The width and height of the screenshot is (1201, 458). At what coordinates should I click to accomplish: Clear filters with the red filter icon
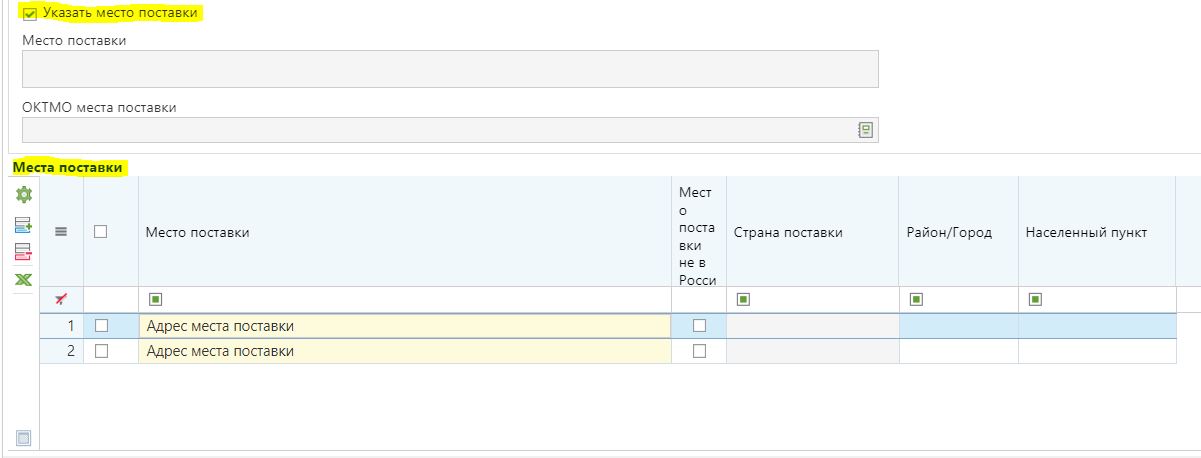click(x=61, y=299)
